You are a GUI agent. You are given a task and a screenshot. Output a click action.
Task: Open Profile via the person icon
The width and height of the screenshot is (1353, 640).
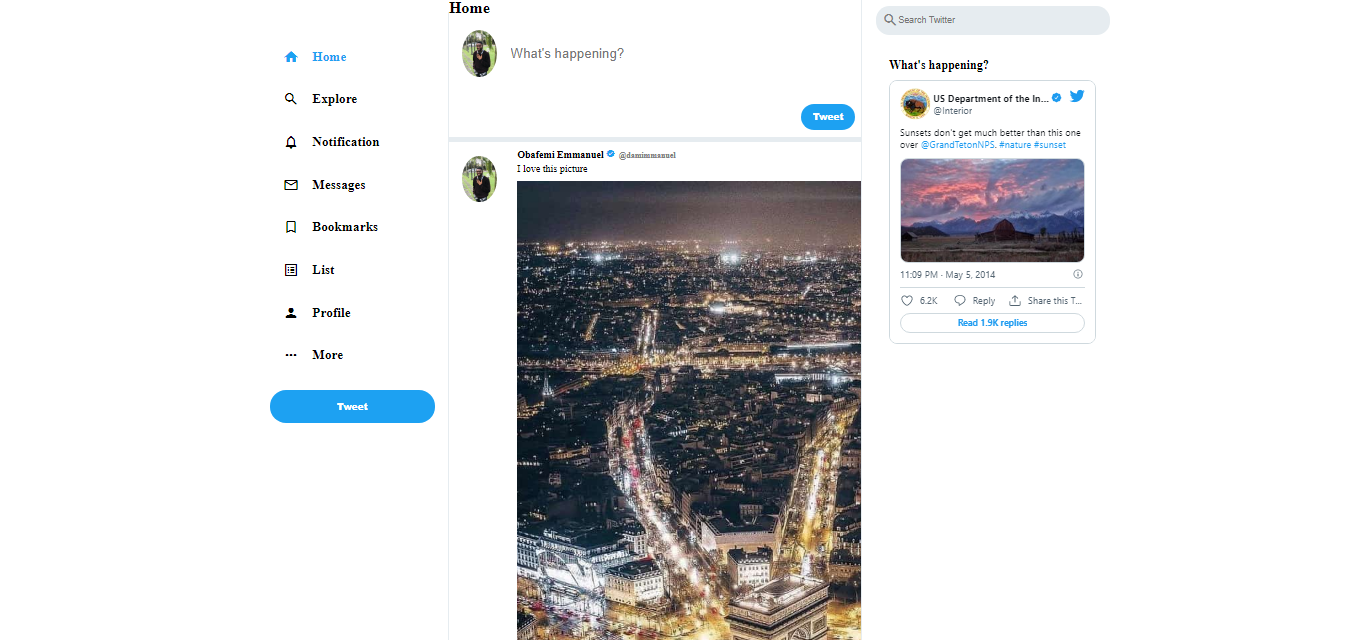click(291, 313)
